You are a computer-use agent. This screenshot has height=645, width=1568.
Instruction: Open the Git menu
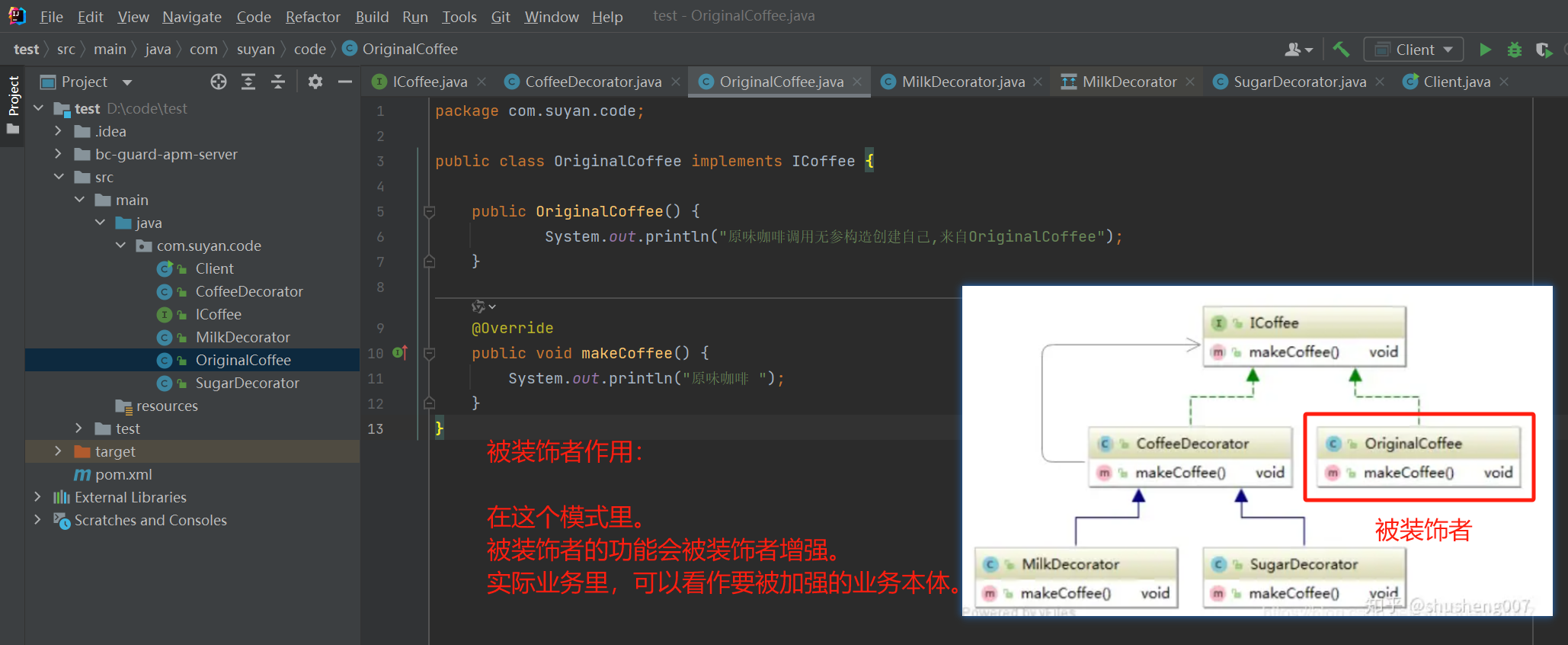[501, 17]
